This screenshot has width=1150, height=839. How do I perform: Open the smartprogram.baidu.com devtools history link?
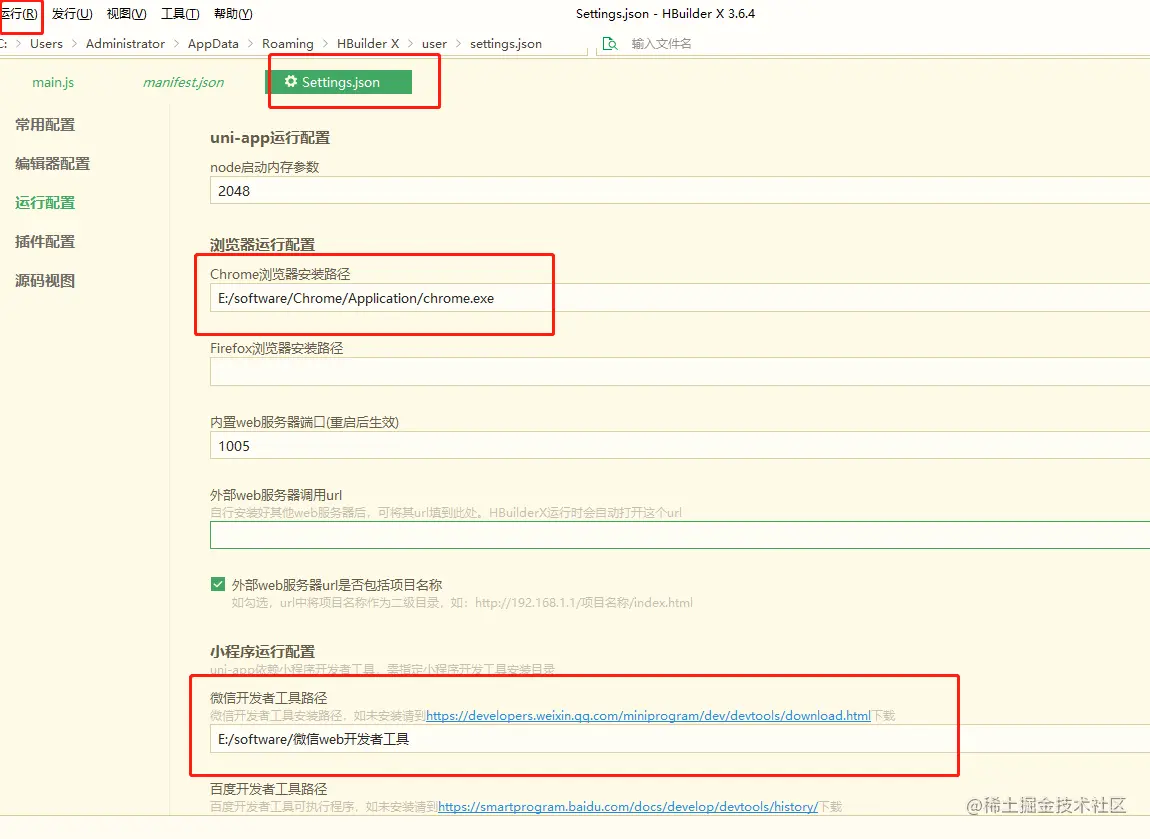pos(628,807)
